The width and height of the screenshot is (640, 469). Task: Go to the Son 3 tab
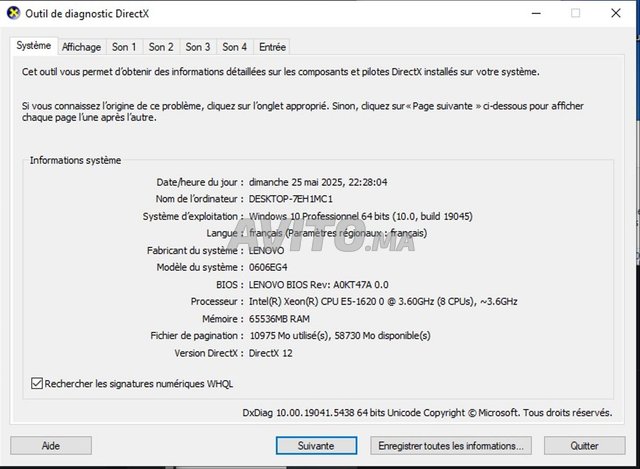198,47
